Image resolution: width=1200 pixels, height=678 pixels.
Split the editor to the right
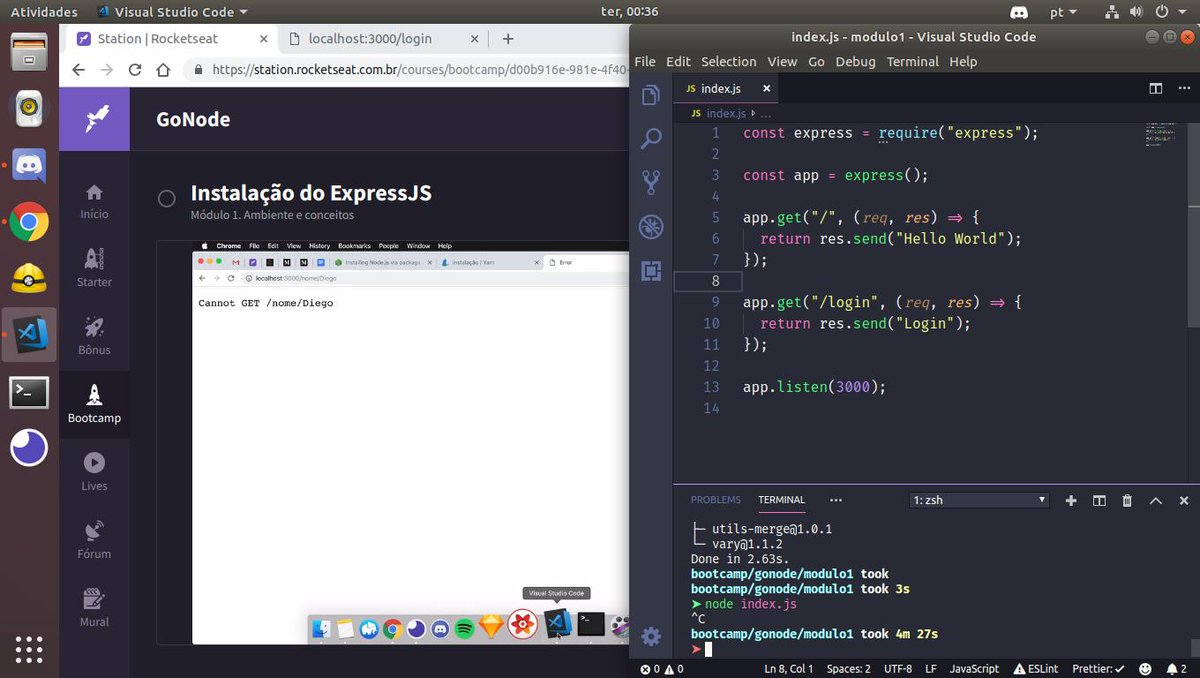(x=1156, y=88)
